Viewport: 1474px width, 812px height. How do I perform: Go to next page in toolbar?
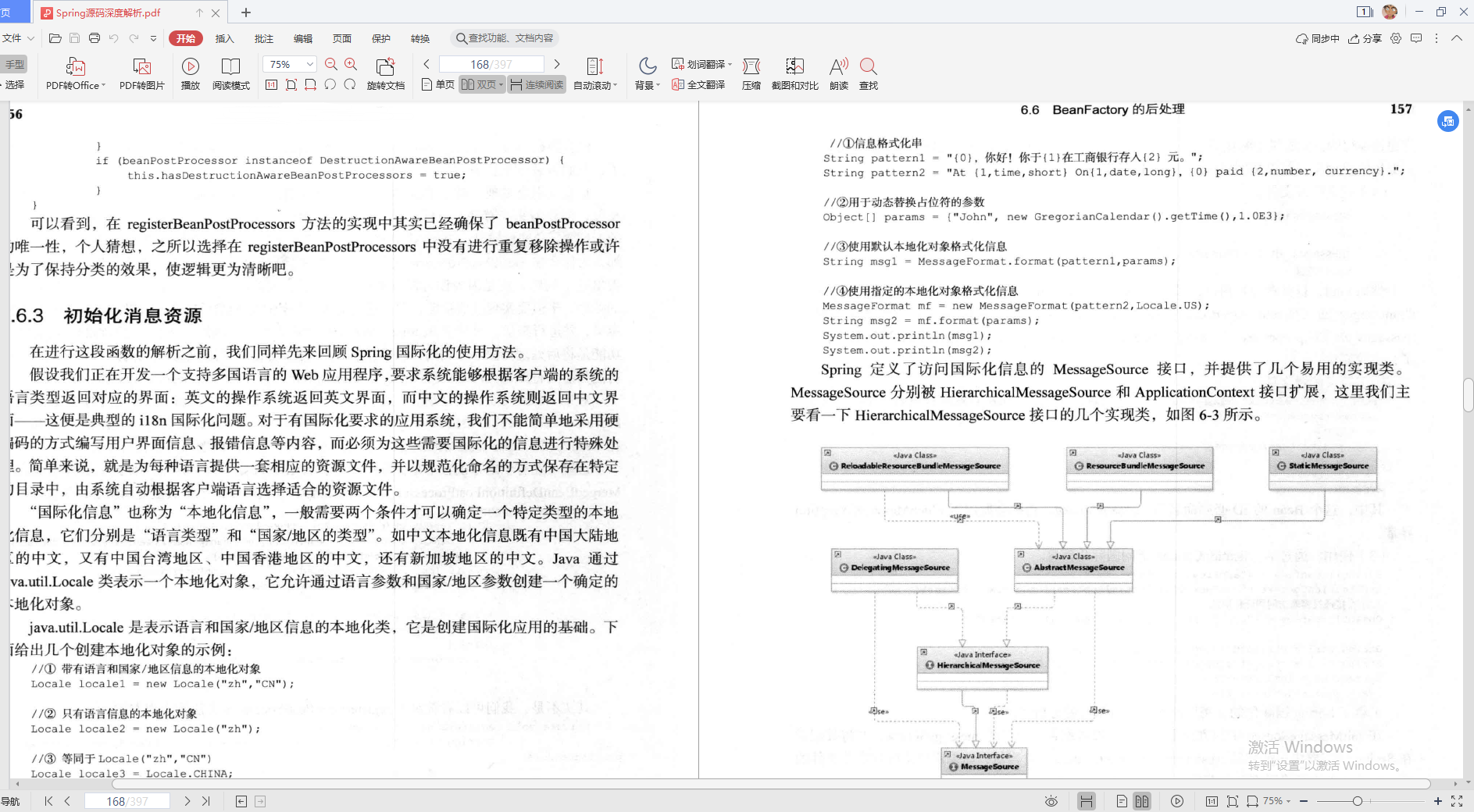(557, 64)
